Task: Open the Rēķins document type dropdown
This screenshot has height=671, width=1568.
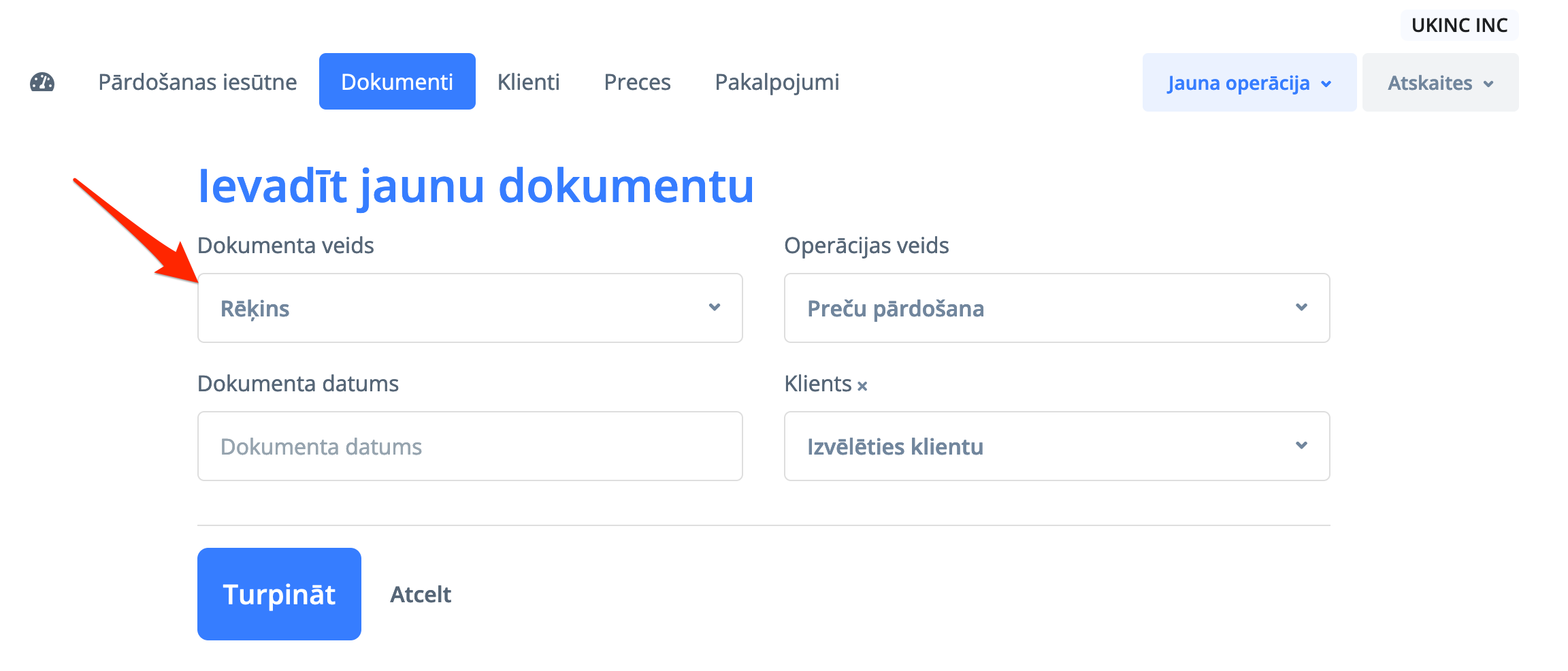Action: pos(469,308)
